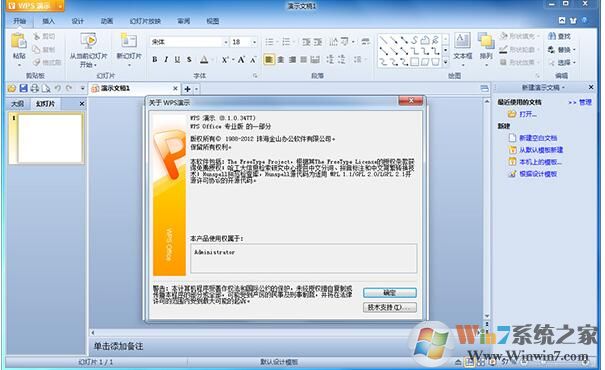Viewport: 605px width, 370px height.
Task: Click the increase font size icon
Action: [x=241, y=60]
